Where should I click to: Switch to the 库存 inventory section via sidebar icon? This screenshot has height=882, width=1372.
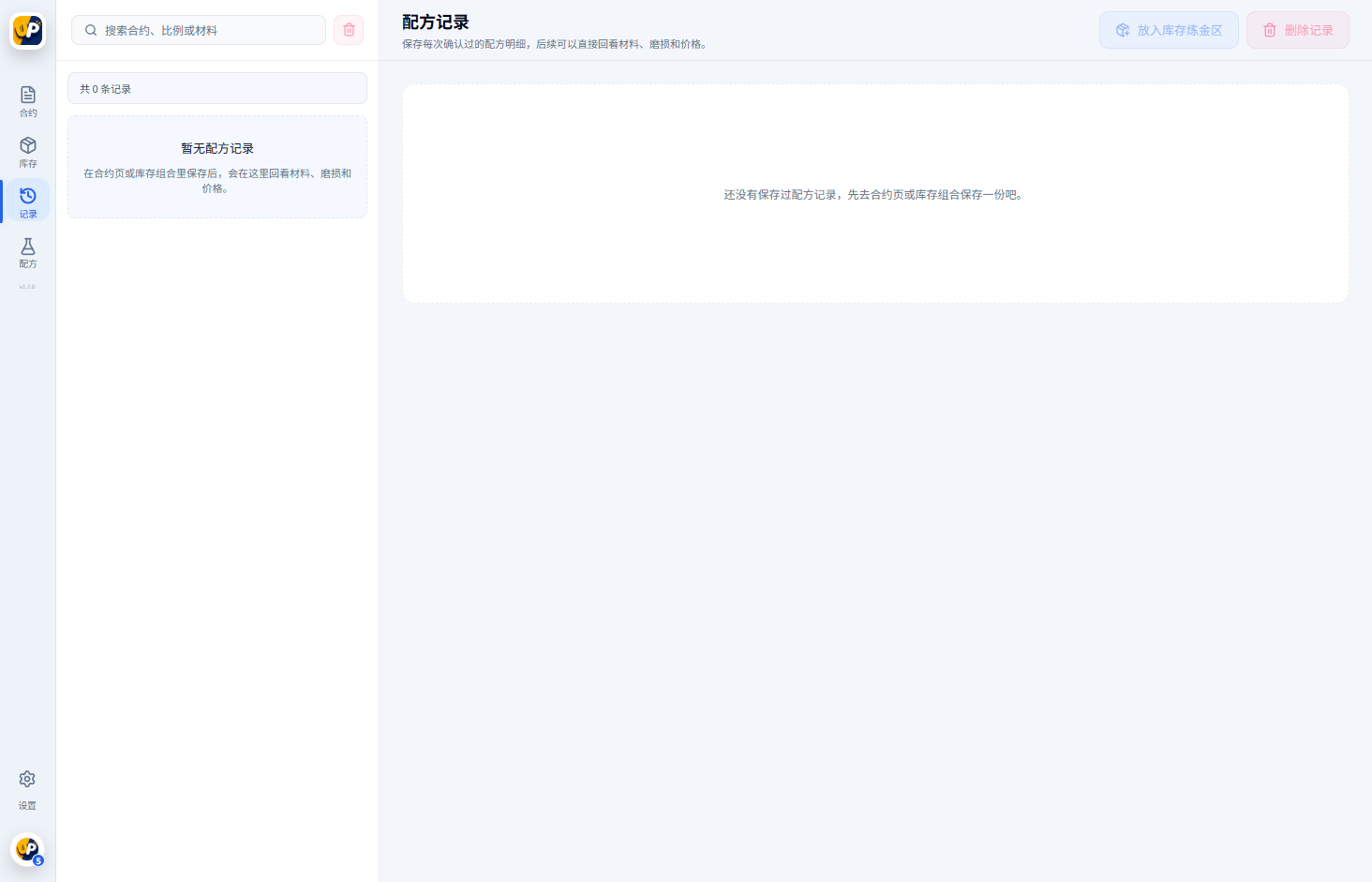coord(27,150)
